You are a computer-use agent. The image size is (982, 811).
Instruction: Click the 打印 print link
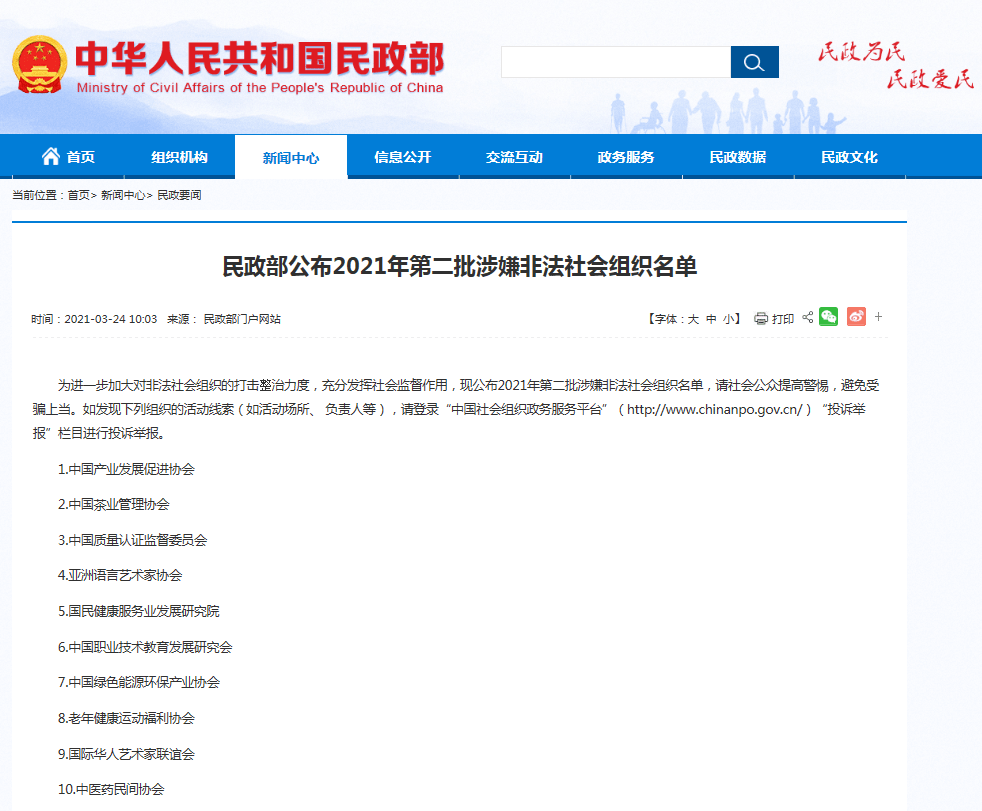pyautogui.click(x=783, y=319)
